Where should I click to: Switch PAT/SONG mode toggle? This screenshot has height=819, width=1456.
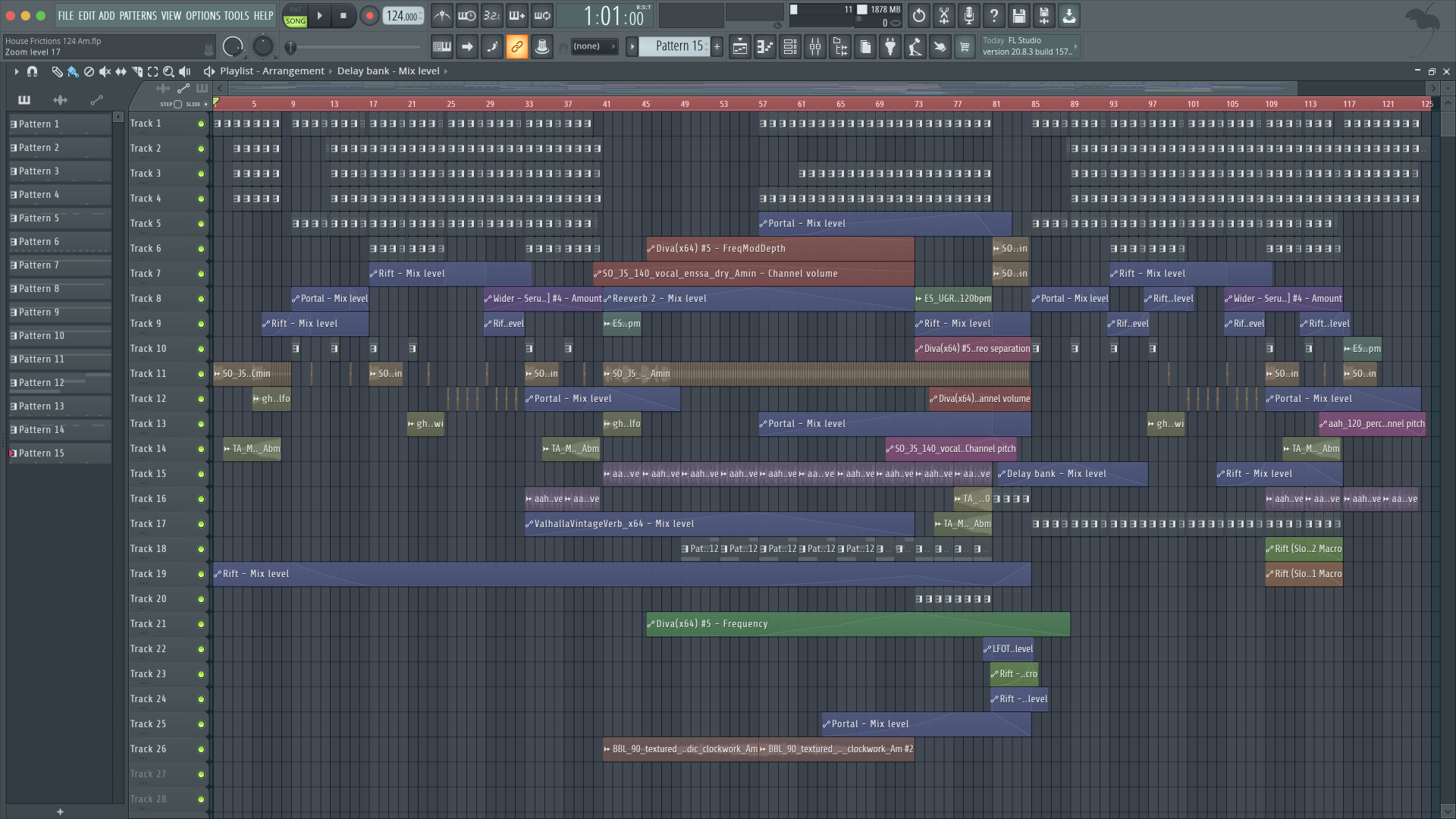[x=295, y=16]
